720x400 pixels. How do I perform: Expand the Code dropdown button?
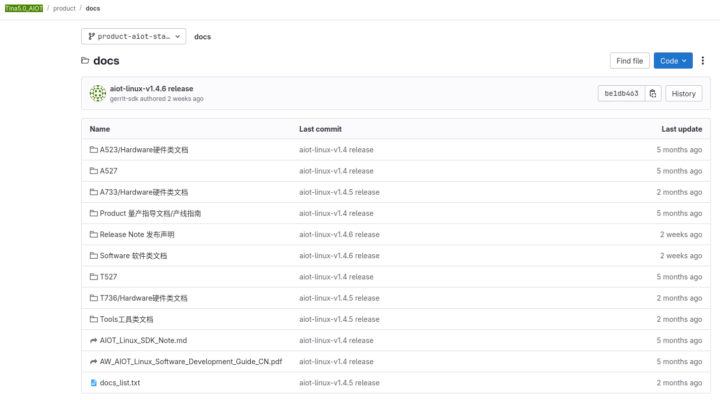[673, 61]
